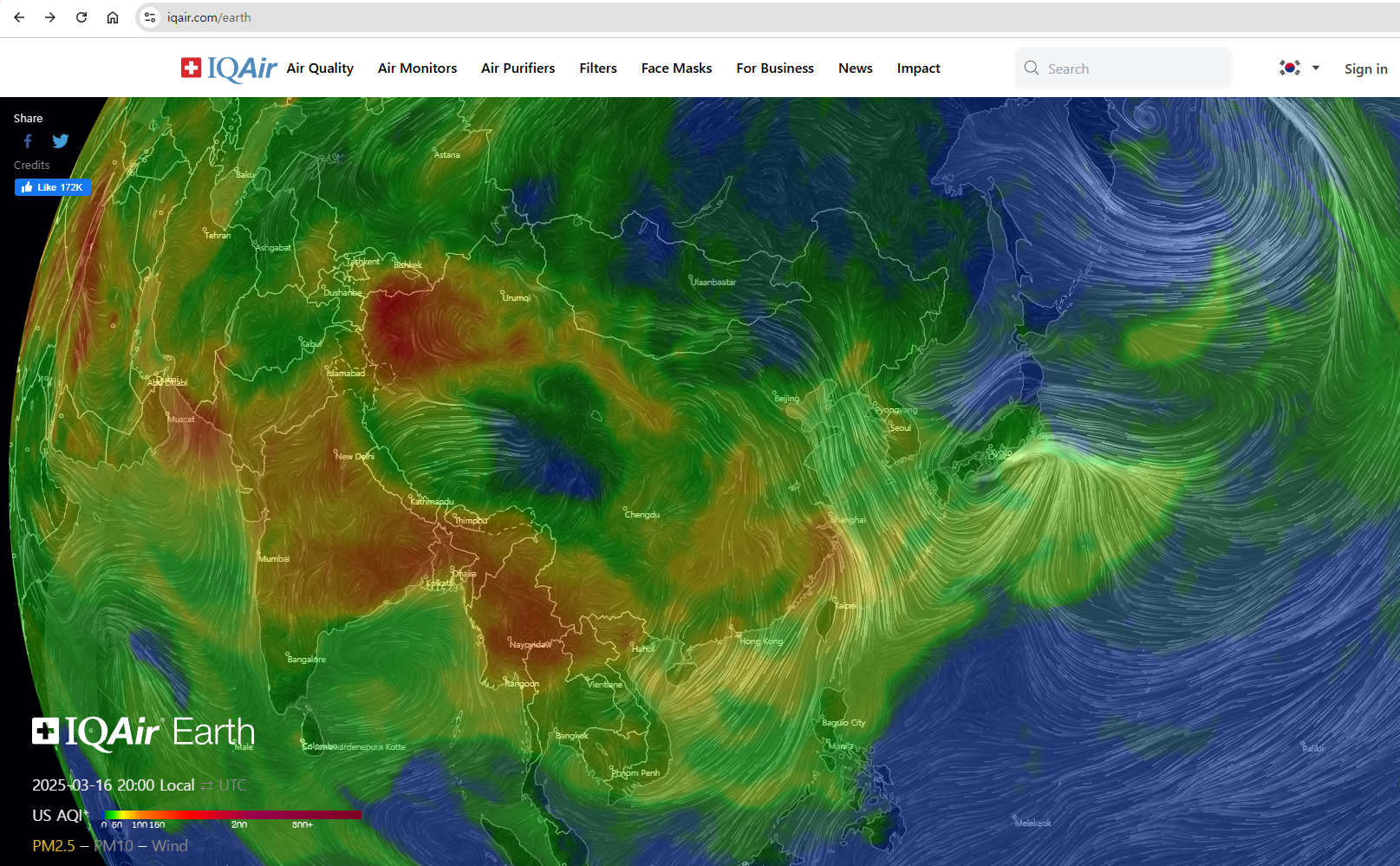
Task: Select the PM2.5 map layer
Action: point(54,845)
